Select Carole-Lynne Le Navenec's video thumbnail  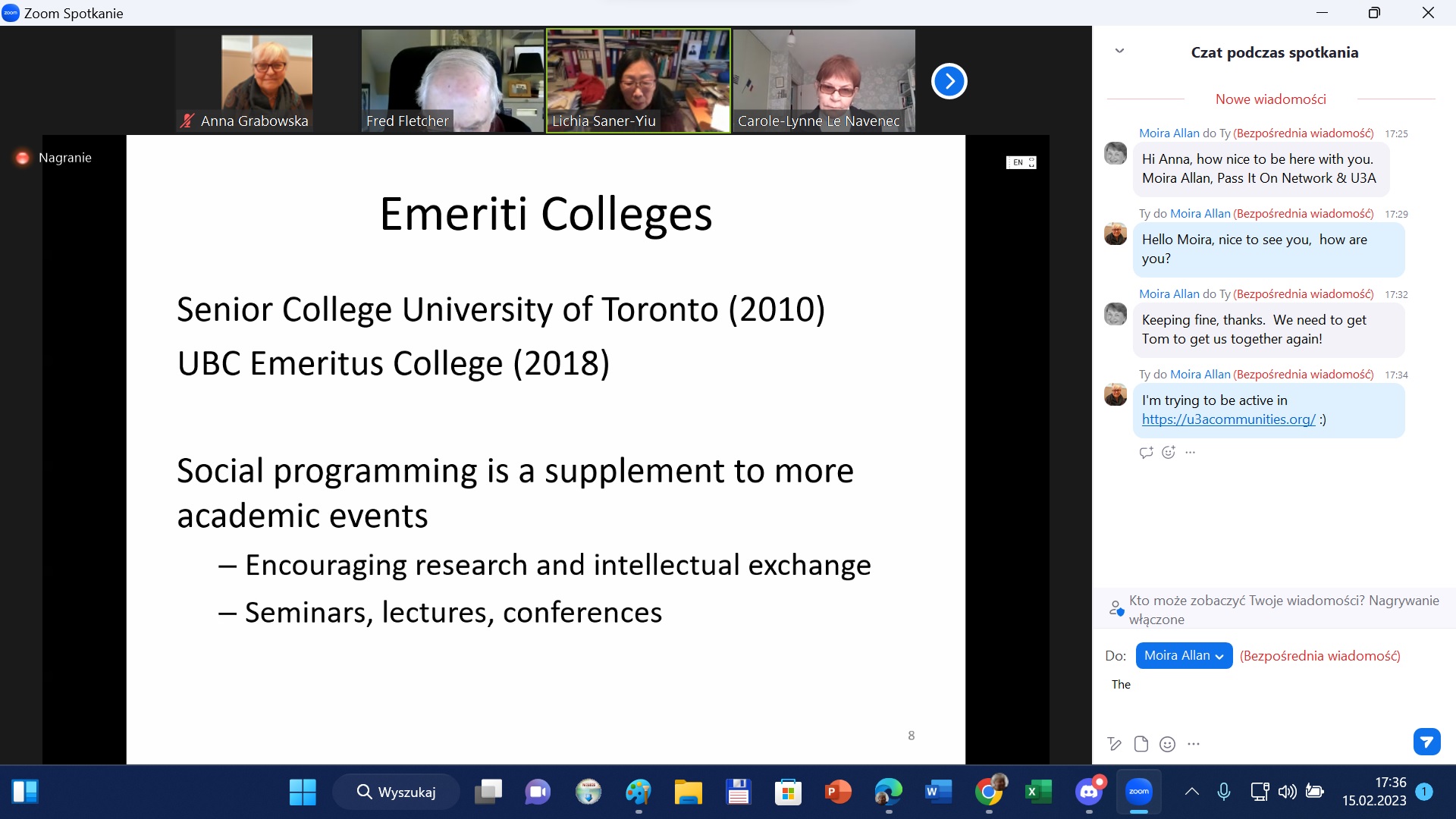(x=824, y=80)
